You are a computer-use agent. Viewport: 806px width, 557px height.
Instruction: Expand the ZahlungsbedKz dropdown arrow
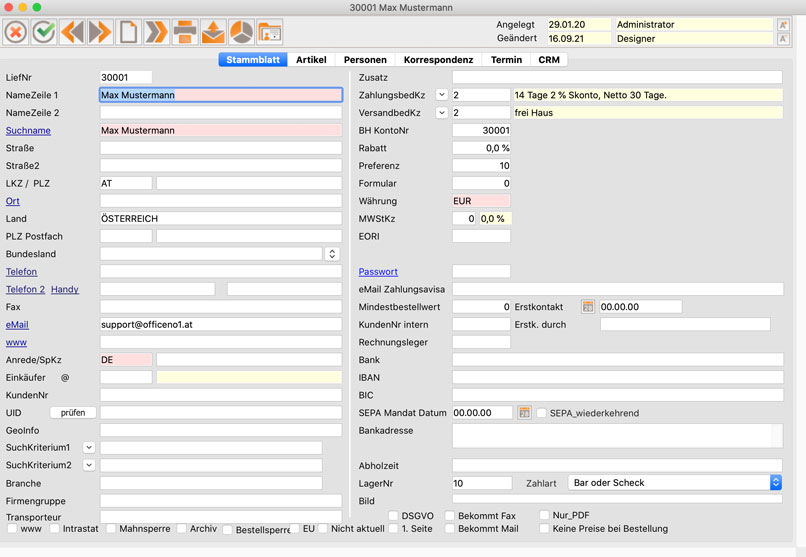pos(442,95)
